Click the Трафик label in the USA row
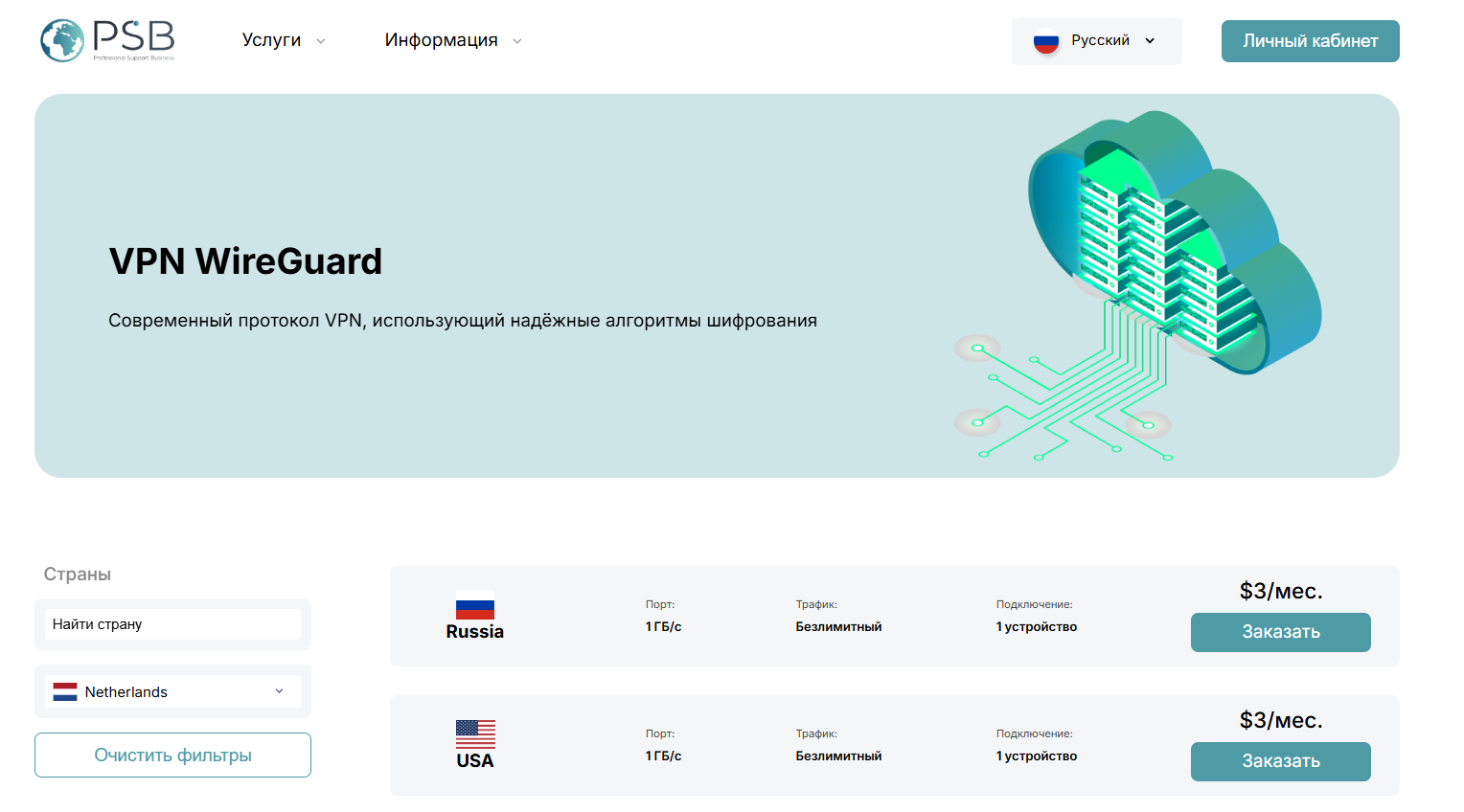This screenshot has width=1464, height=812. (x=816, y=733)
